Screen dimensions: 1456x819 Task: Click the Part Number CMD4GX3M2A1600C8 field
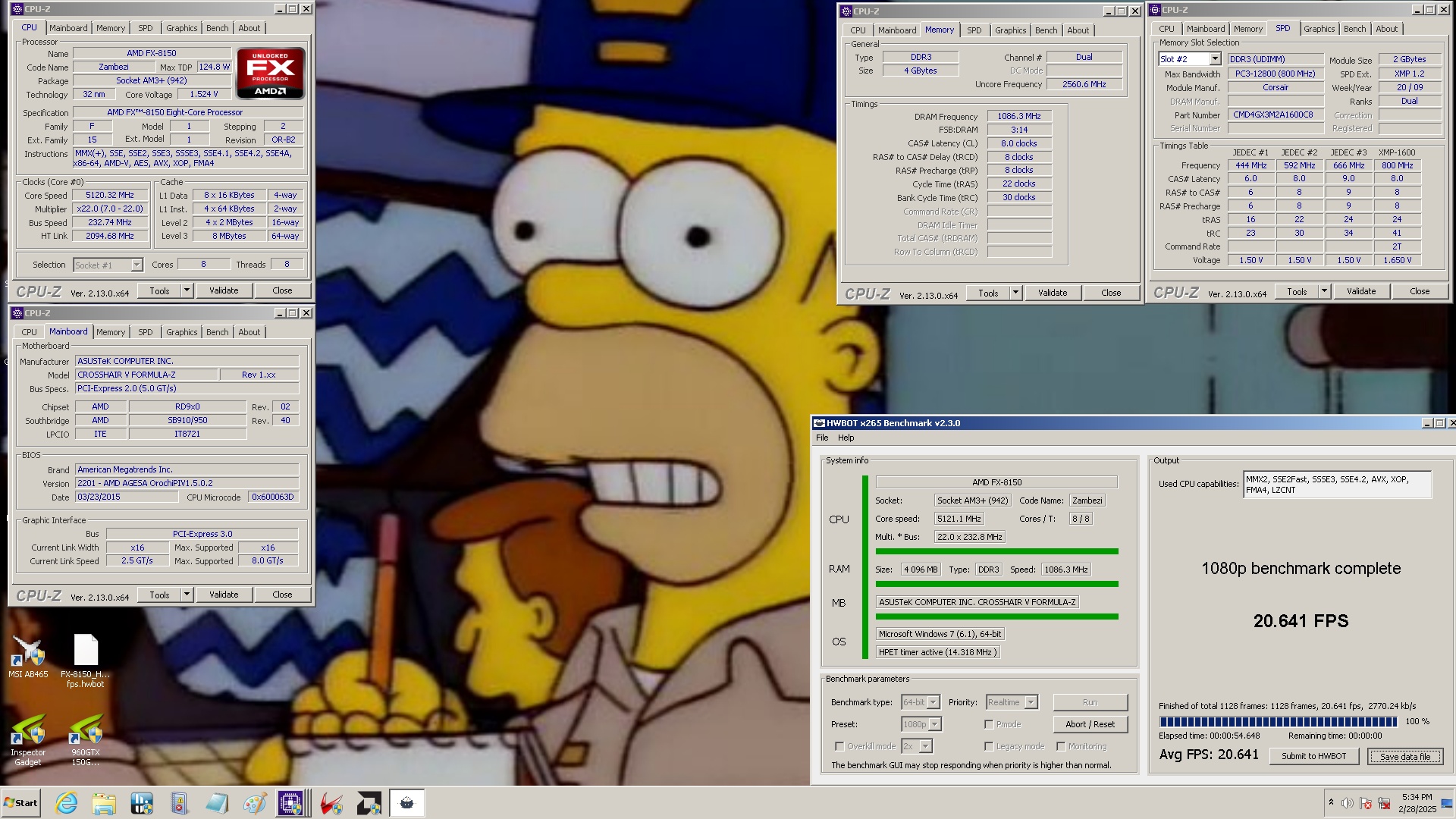pyautogui.click(x=1276, y=115)
